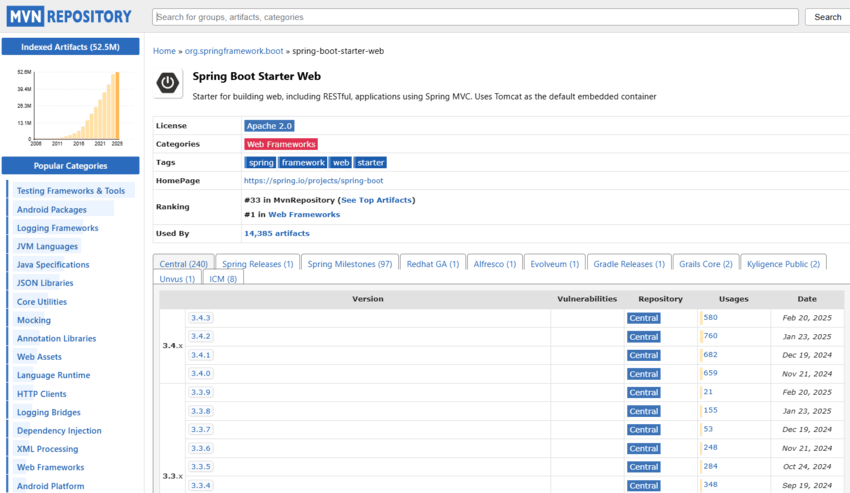This screenshot has height=493, width=850.
Task: Open Java Specifications category
Action: pos(53,265)
